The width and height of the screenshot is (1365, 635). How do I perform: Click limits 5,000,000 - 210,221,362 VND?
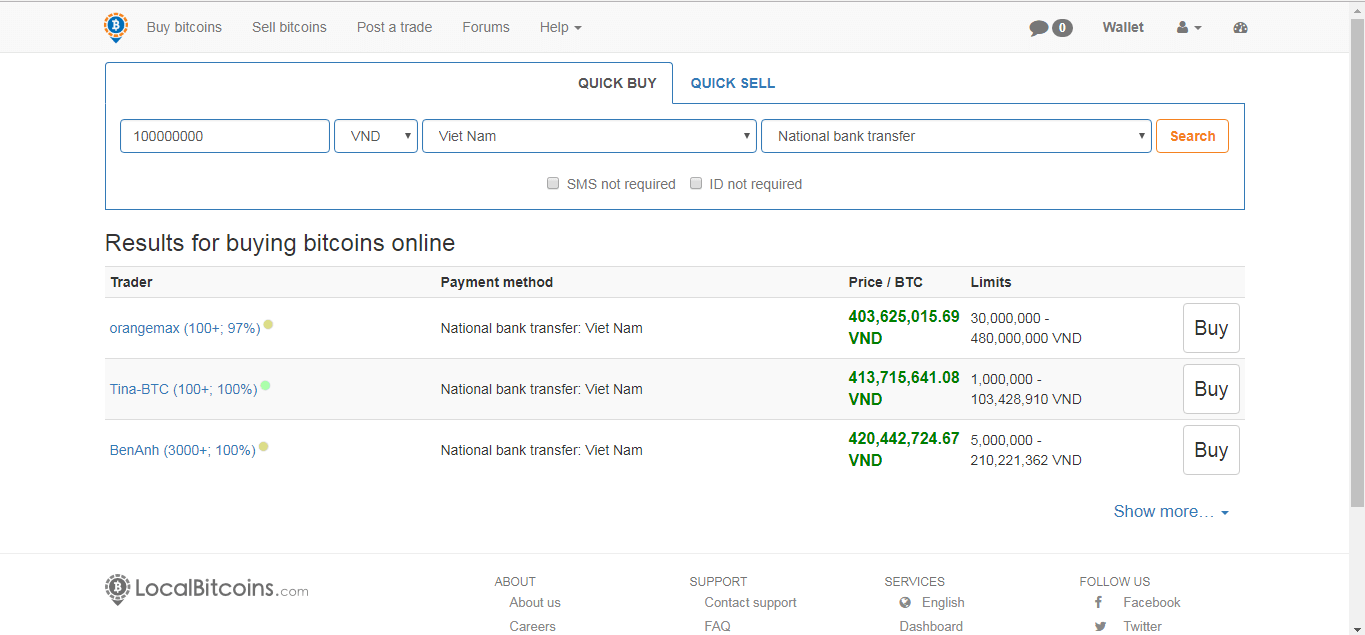1026,450
